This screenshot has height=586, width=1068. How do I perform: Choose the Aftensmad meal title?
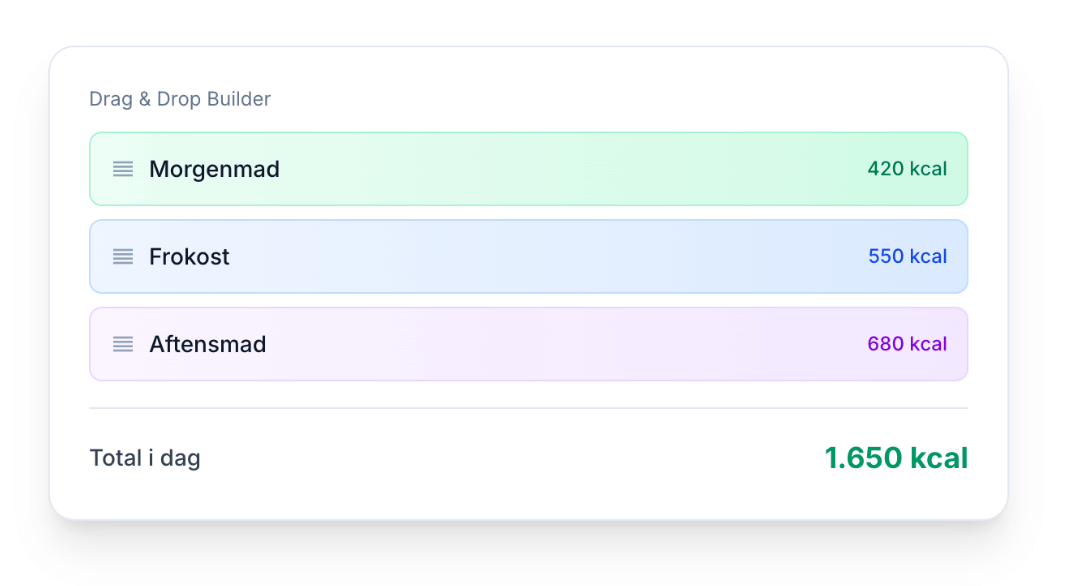pos(207,345)
